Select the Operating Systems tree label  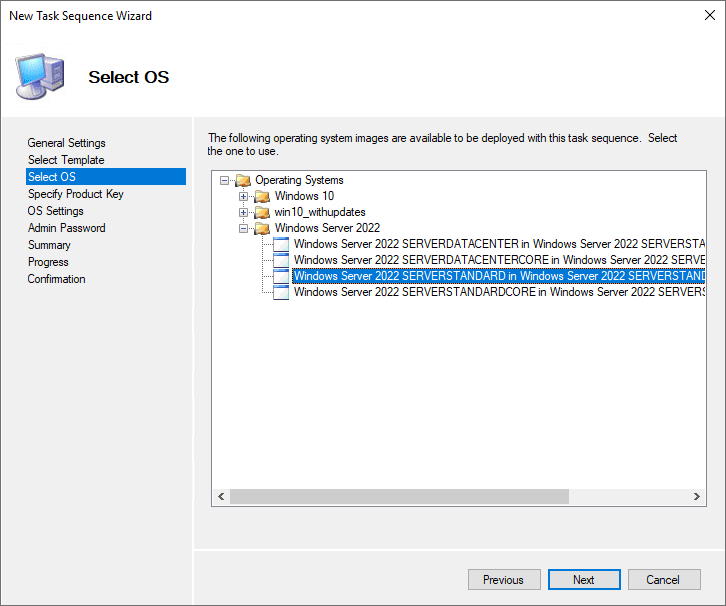click(300, 180)
